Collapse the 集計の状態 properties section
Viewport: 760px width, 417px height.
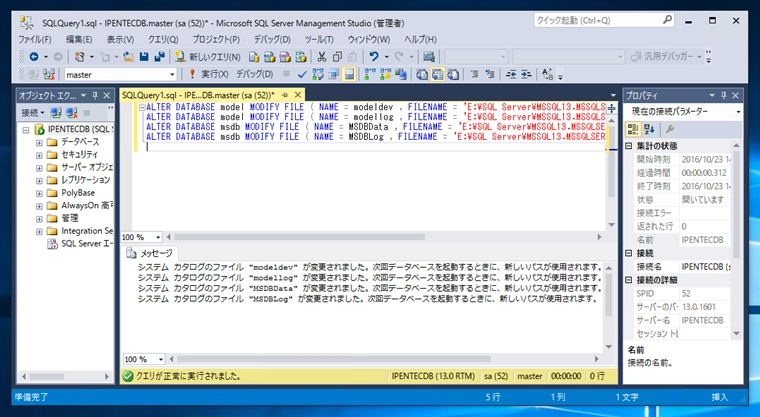tap(629, 146)
